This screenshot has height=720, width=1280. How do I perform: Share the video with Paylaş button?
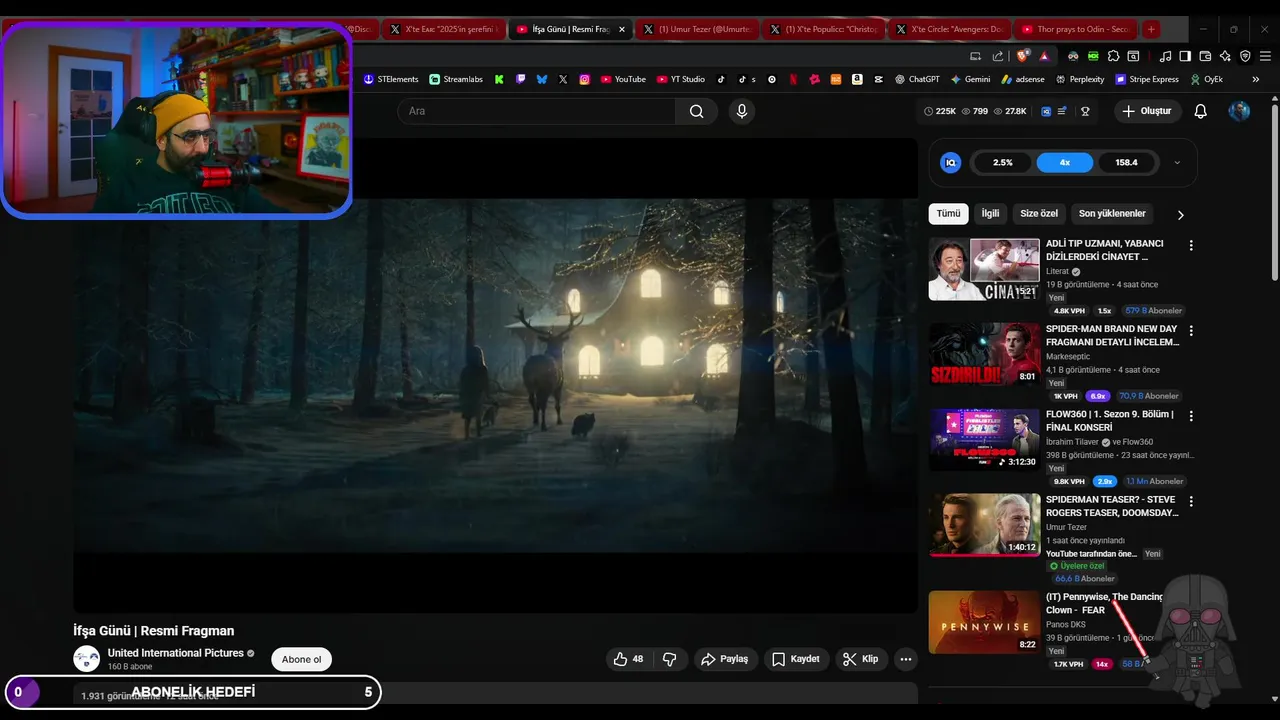[725, 659]
